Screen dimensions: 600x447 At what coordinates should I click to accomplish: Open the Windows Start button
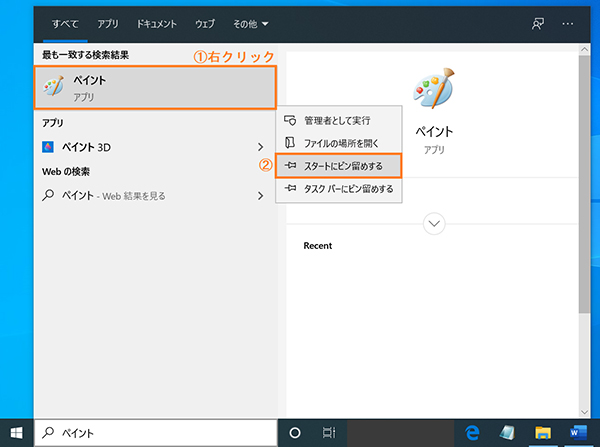coord(16,433)
